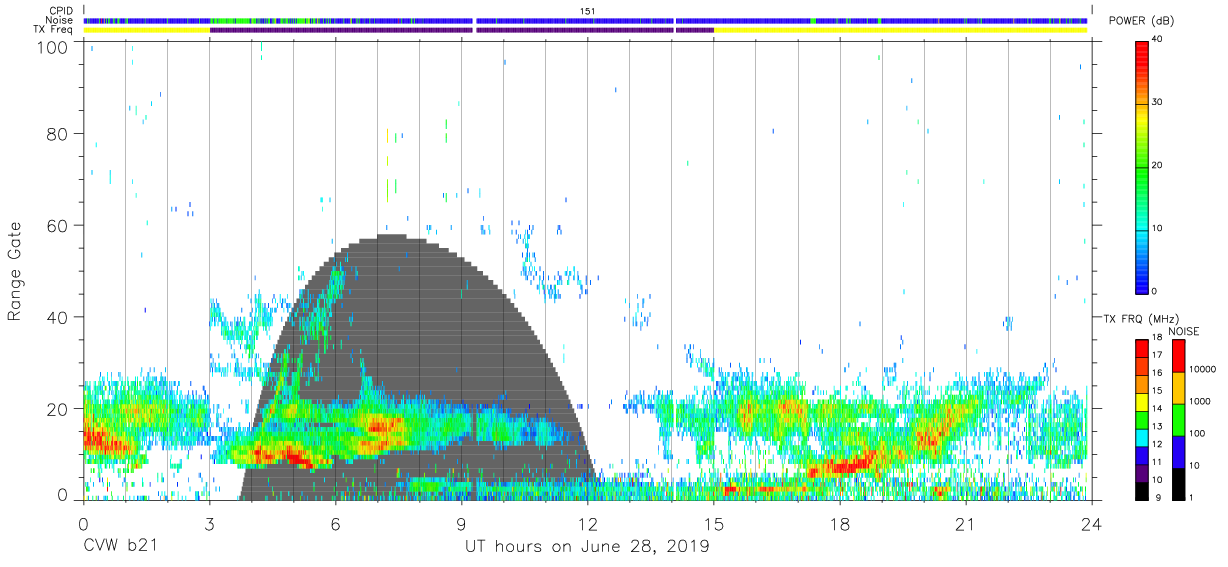Click the 11 label in TX FRQ legend
Viewport: 1228px width, 567px height.
[x=1157, y=462]
